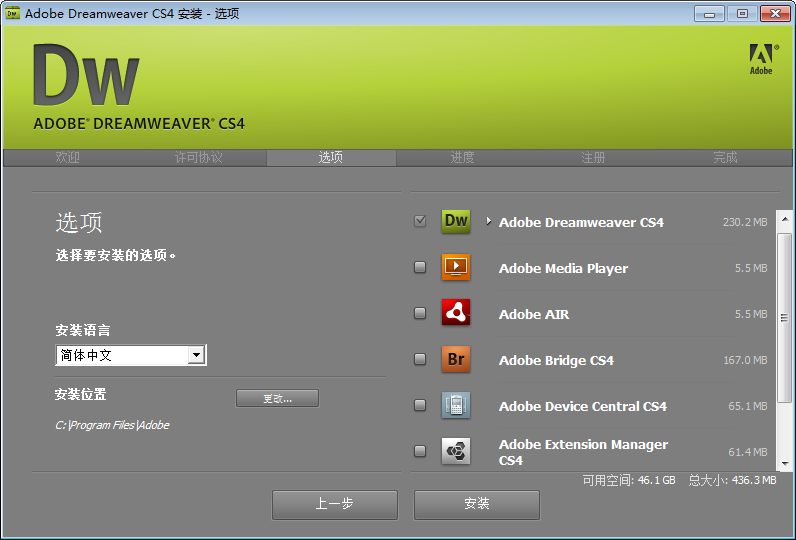Viewport: 796px width, 540px height.
Task: Start installation with the 安装 button
Action: [477, 504]
